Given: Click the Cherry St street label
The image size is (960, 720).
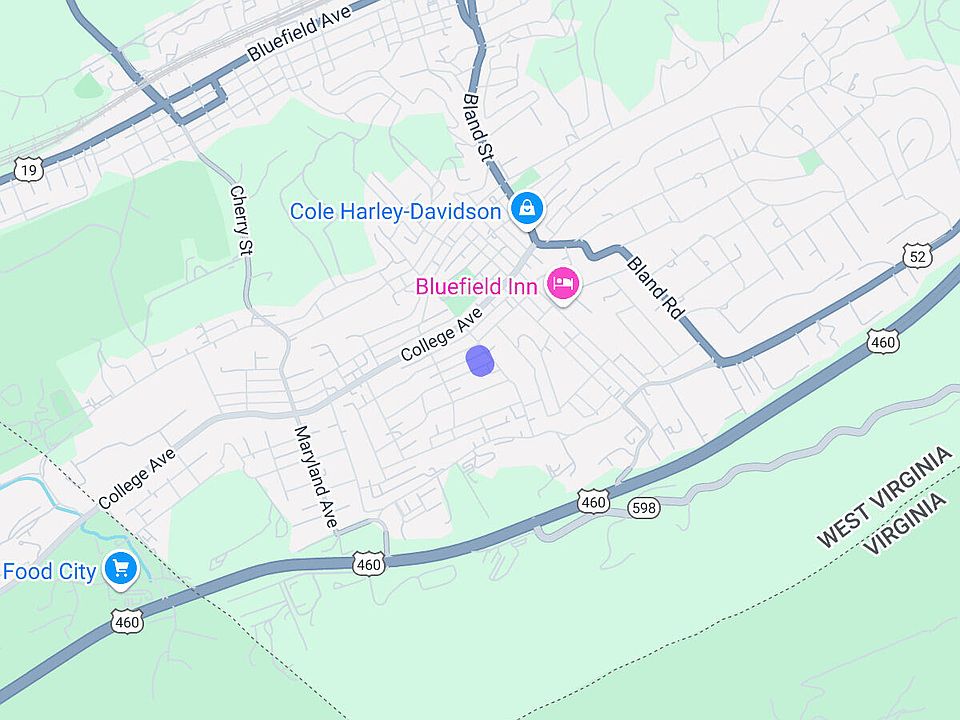Looking at the screenshot, I should point(241,220).
